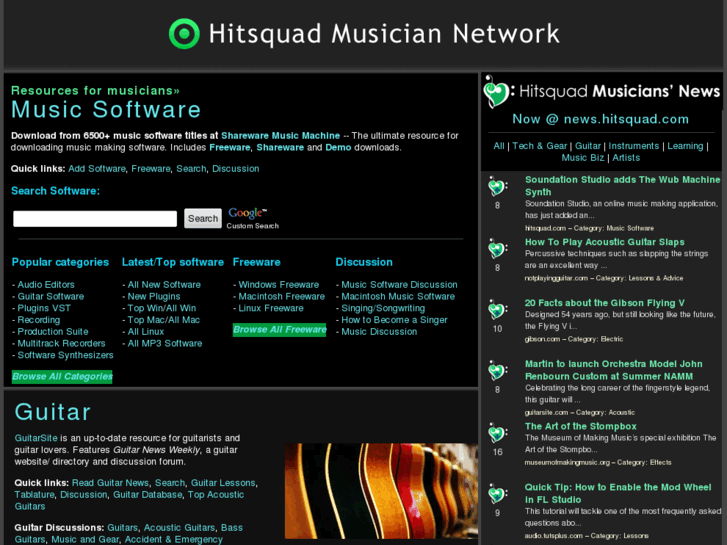This screenshot has width=727, height=545.
Task: Open Martin Orchestra Model John Renbourn headline
Action: pyautogui.click(x=613, y=370)
